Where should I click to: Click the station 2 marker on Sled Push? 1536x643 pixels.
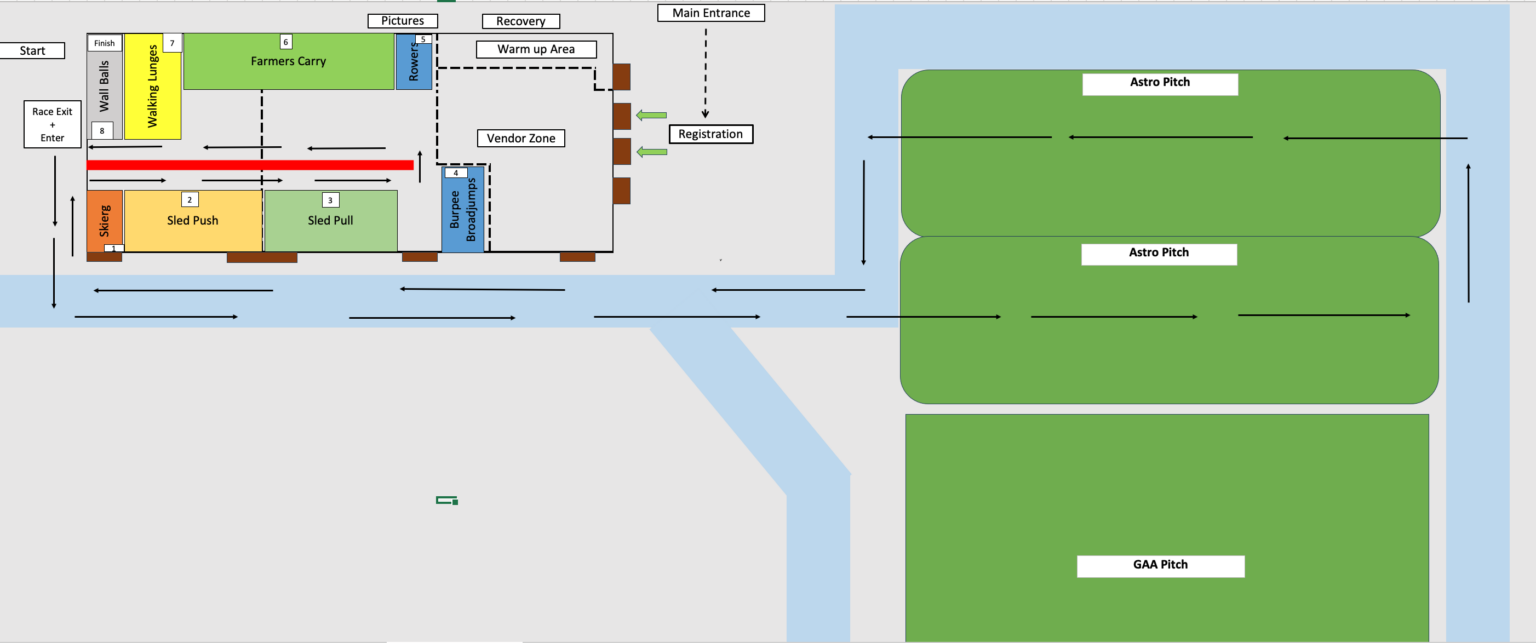188,199
